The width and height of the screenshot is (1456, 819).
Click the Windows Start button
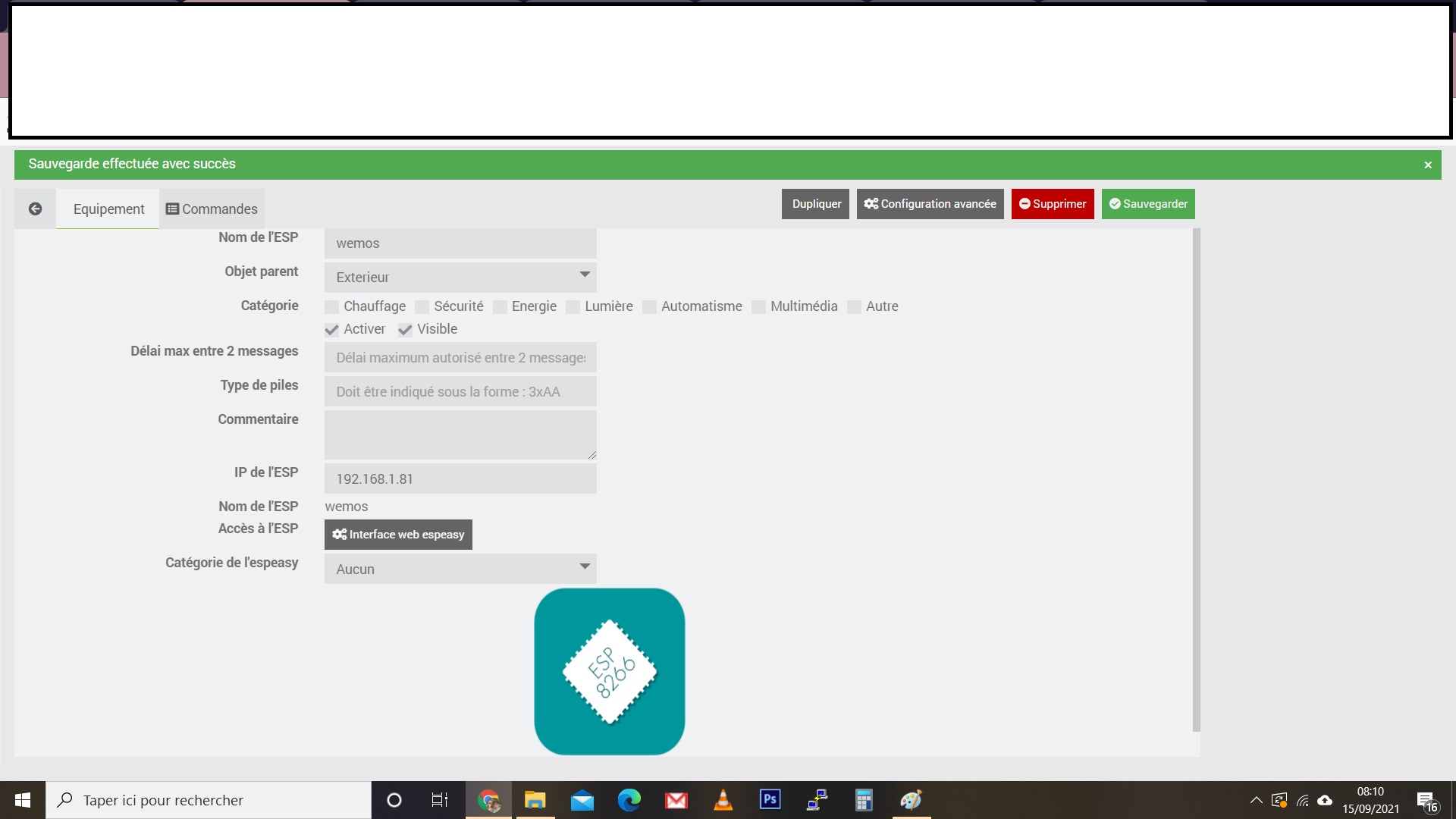pyautogui.click(x=23, y=799)
